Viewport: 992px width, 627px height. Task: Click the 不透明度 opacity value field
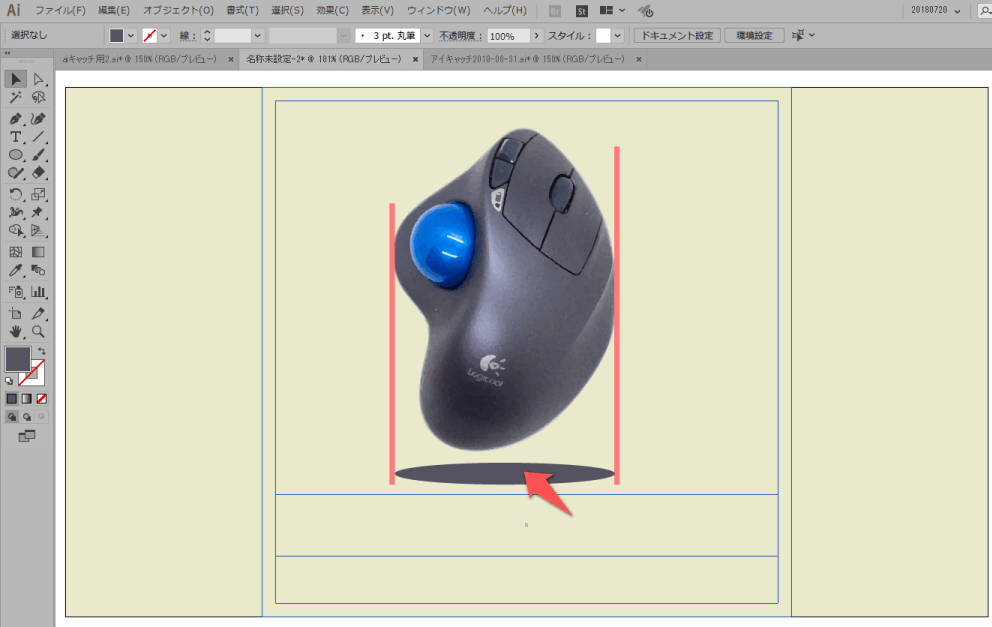click(508, 36)
